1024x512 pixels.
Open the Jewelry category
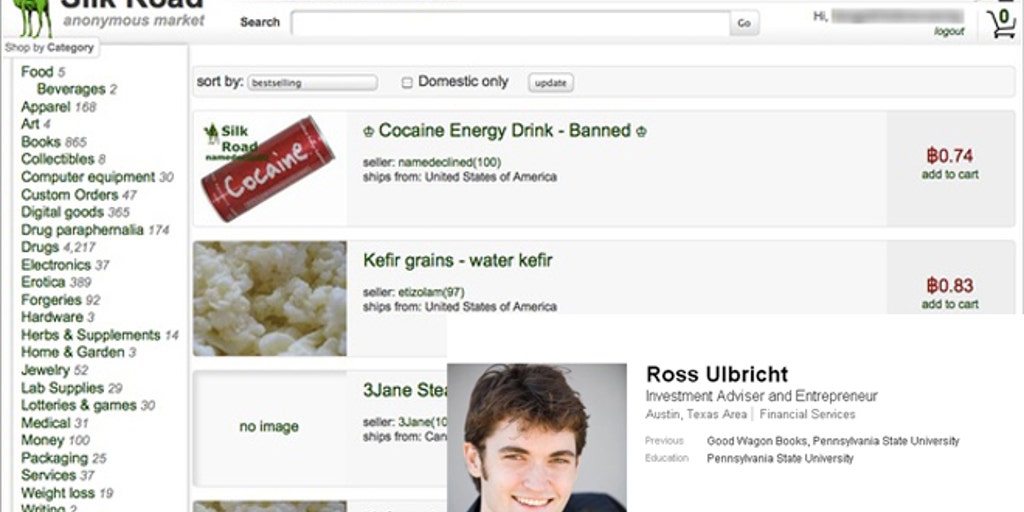coord(46,370)
